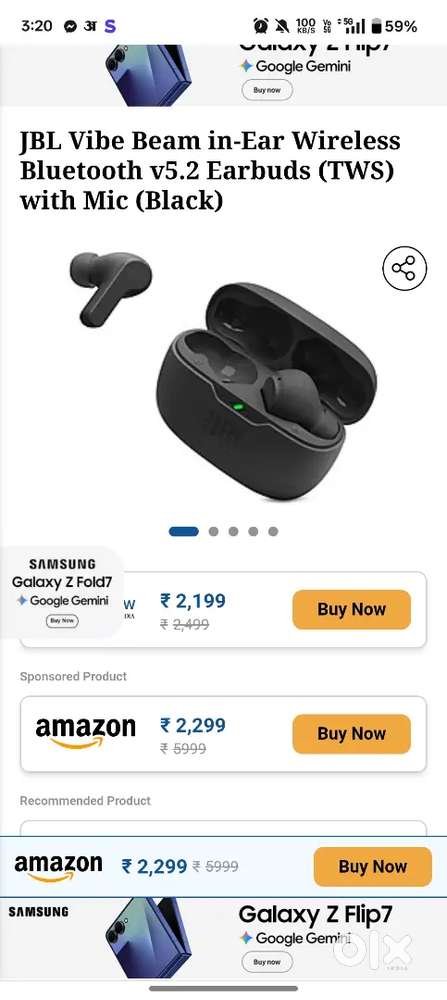447x1000 pixels.
Task: Tap the Amazon logo in bottom sticky bar
Action: 58,867
